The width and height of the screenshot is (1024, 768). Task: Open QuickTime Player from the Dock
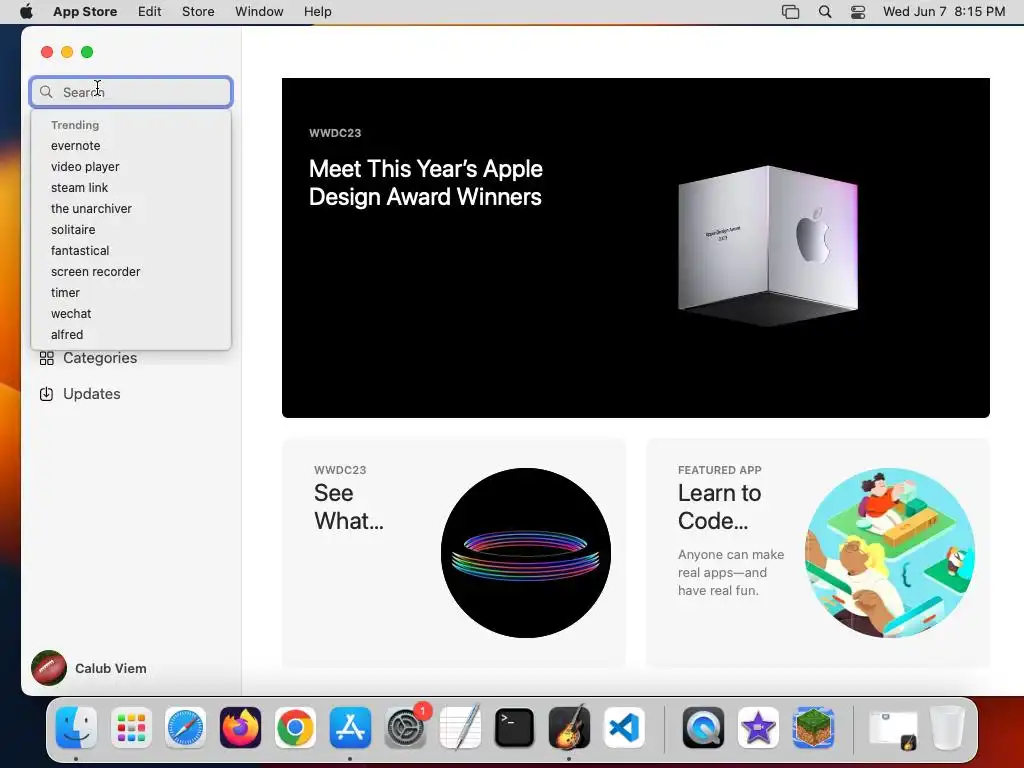[703, 728]
